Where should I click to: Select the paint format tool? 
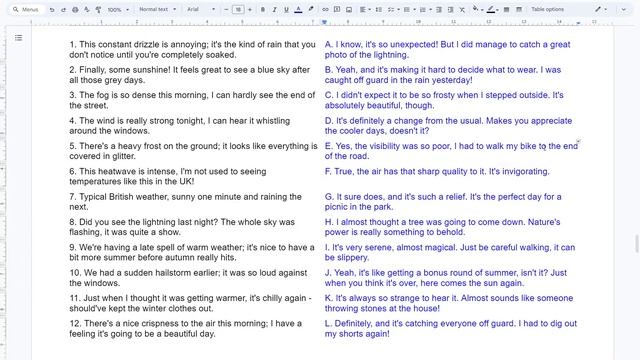(98, 9)
